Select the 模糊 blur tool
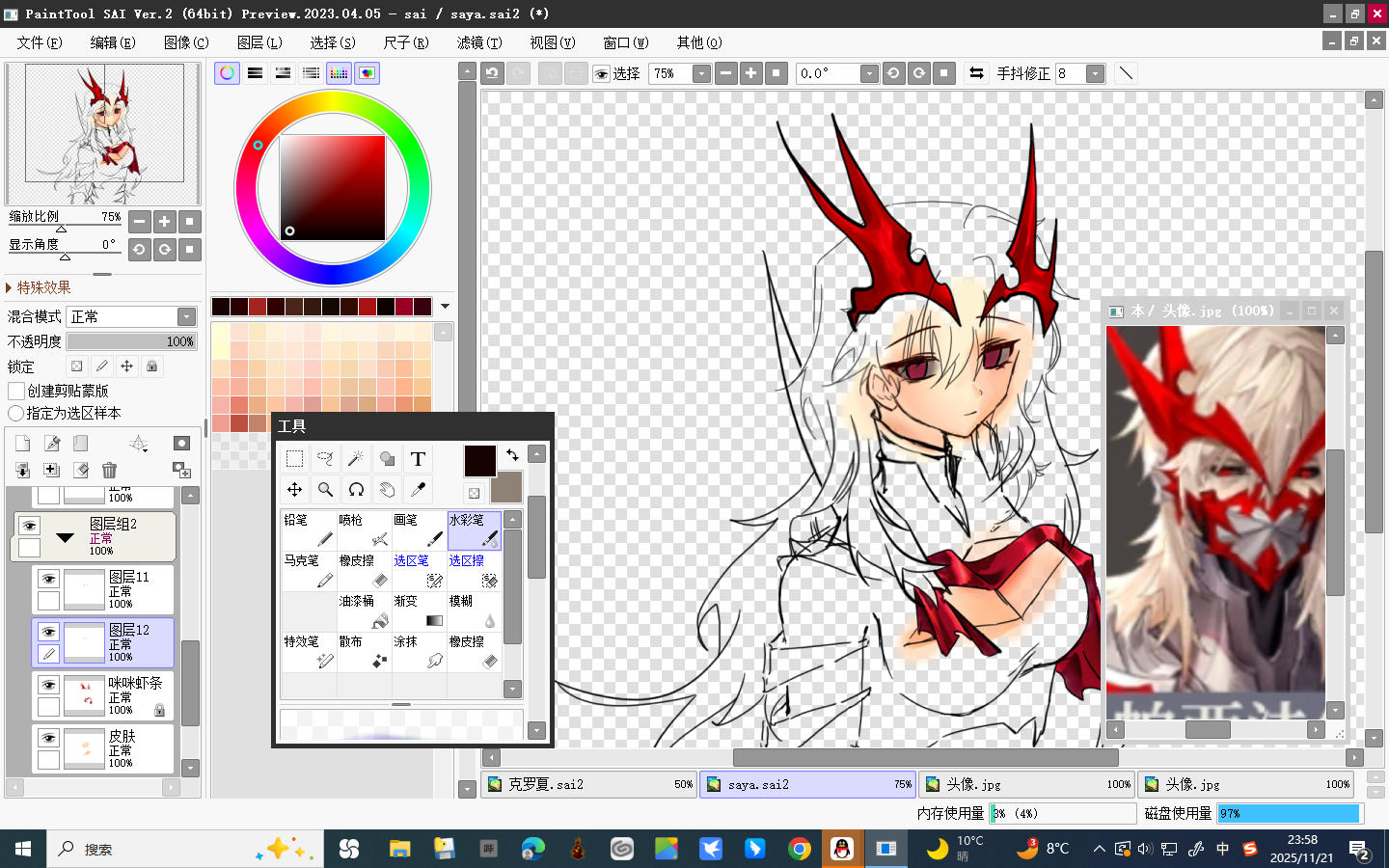The image size is (1389, 868). click(x=474, y=610)
